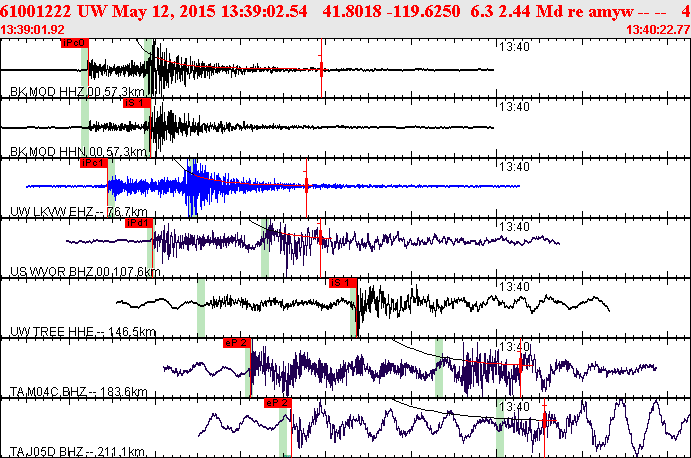This screenshot has width=691, height=458.
Task: Click the green predicted S window on TREE trace
Action: 353,308
